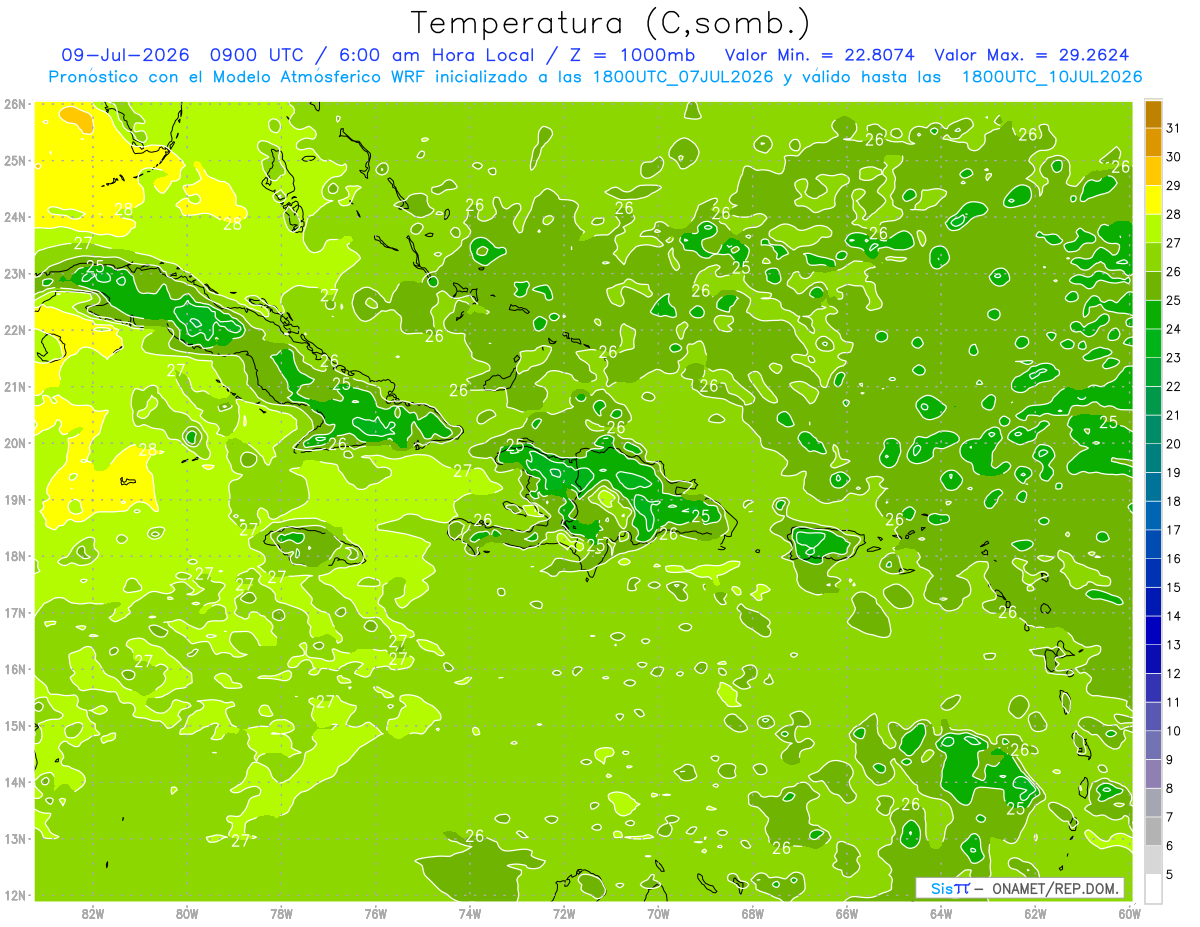The width and height of the screenshot is (1200, 927).
Task: Click the legend scale number 20
Action: (x=1174, y=444)
